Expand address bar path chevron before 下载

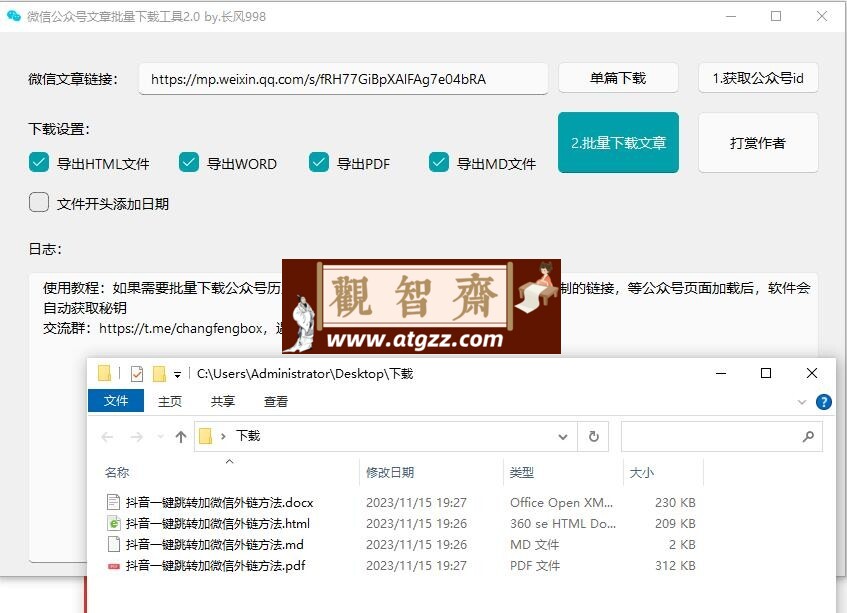point(223,436)
